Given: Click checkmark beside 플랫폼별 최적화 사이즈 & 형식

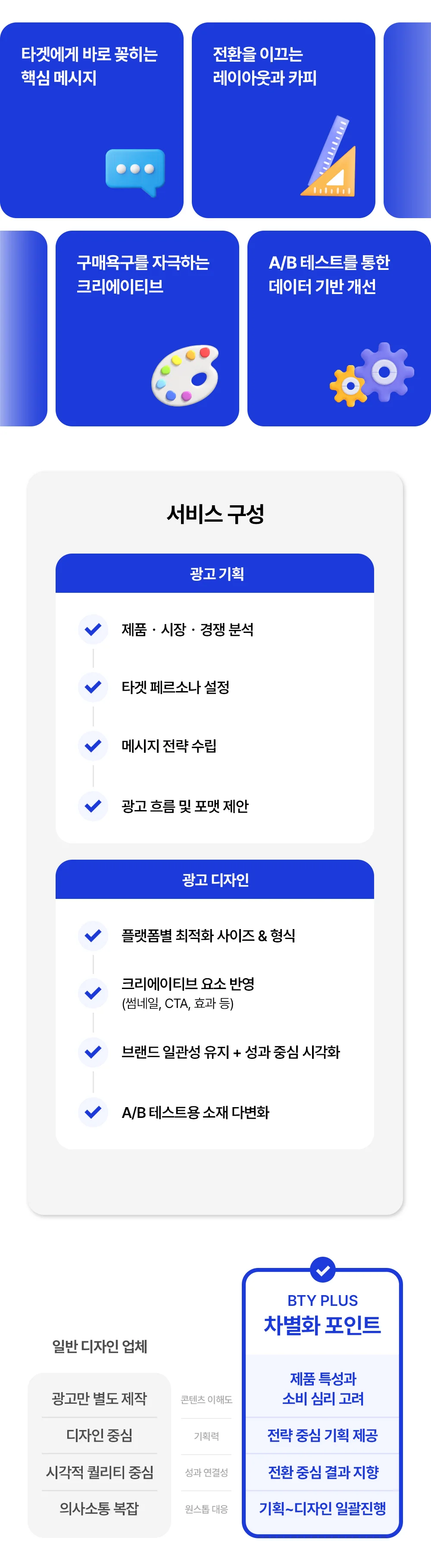Looking at the screenshot, I should [93, 936].
